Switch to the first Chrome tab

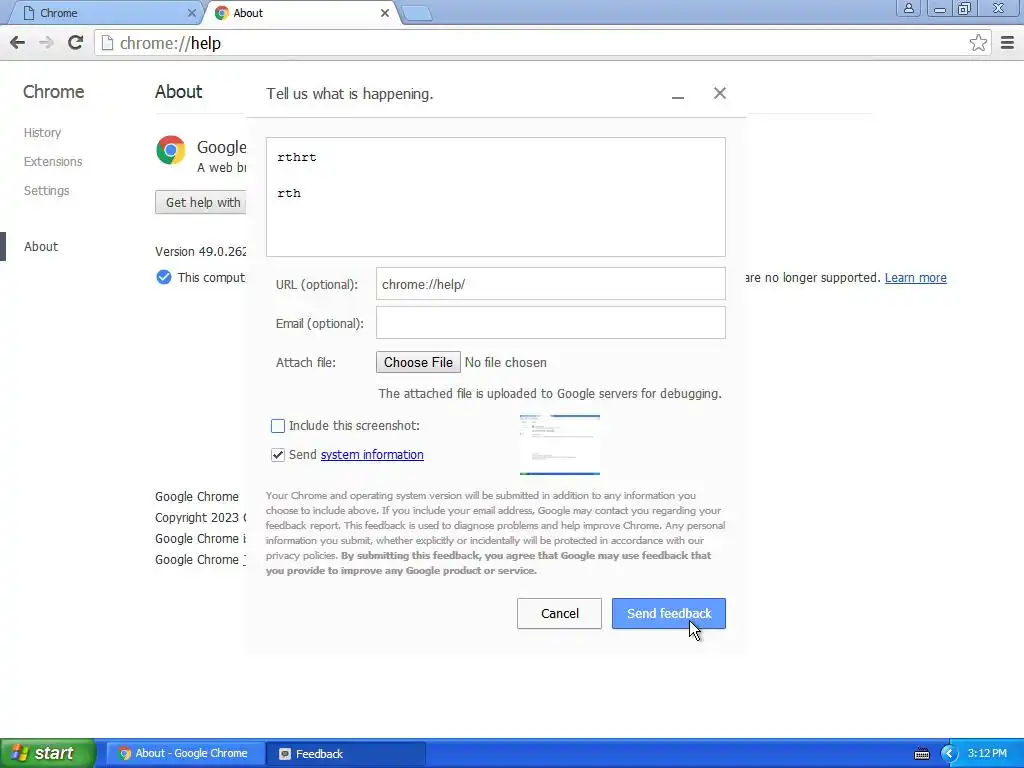[104, 13]
